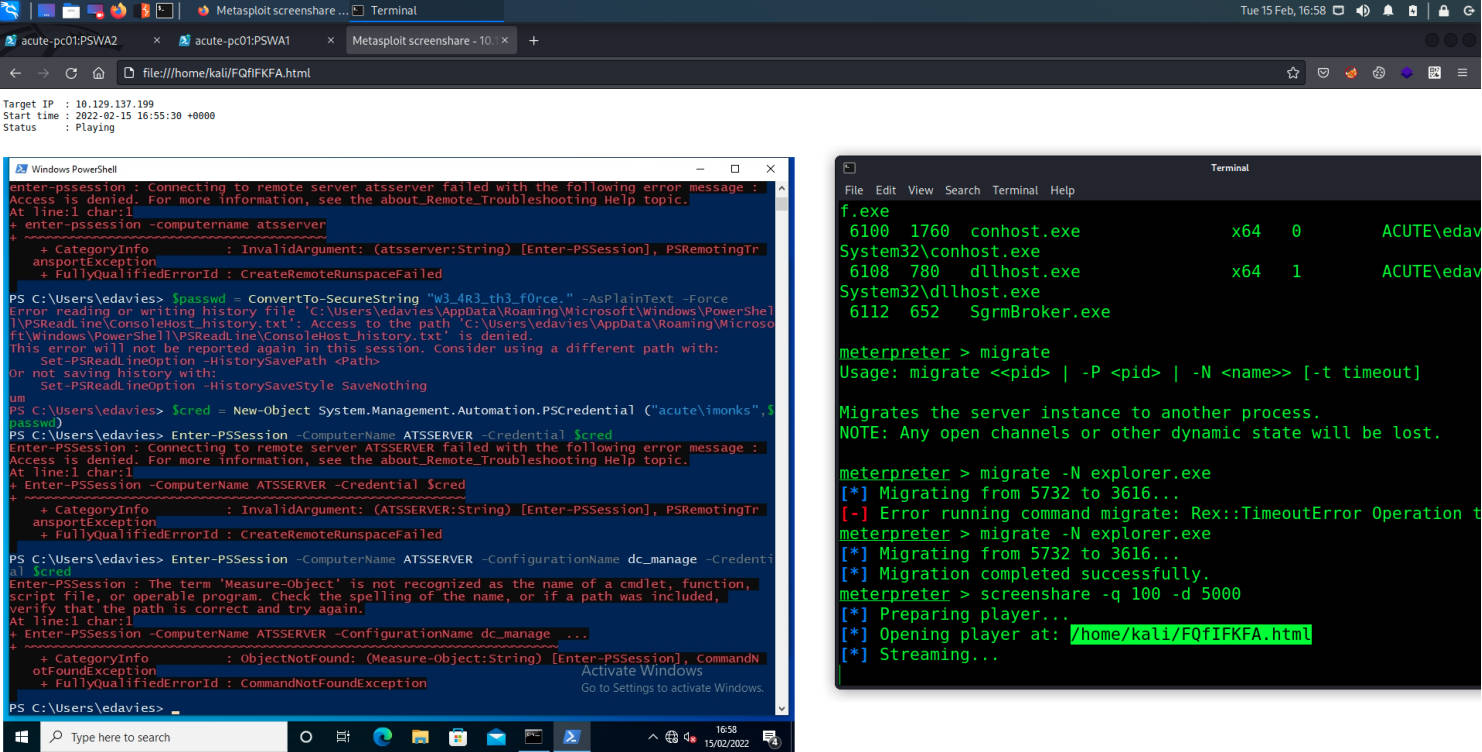Open File menu in Terminal window
The image size is (1482, 752).
click(x=853, y=190)
